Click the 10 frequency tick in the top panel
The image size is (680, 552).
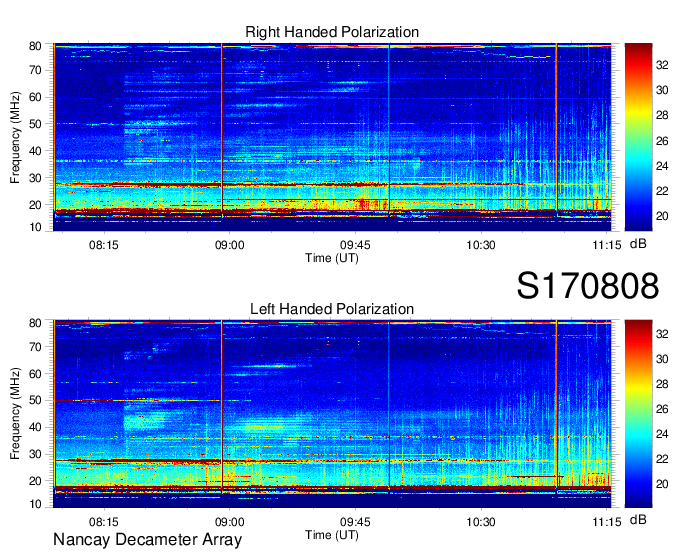tap(35, 227)
